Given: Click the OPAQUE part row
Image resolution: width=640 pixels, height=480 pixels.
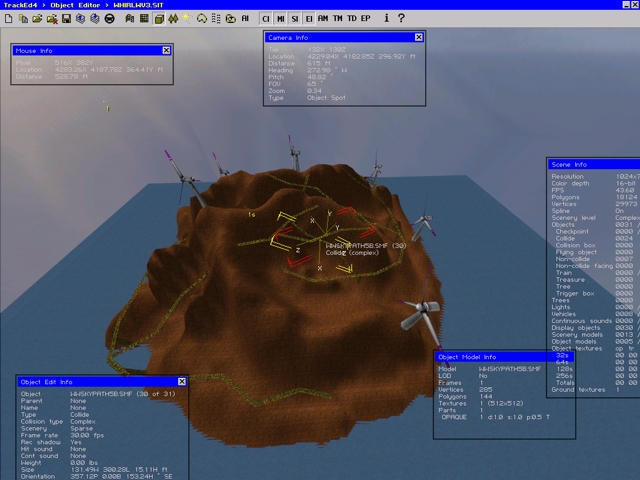Looking at the screenshot, I should [496, 417].
